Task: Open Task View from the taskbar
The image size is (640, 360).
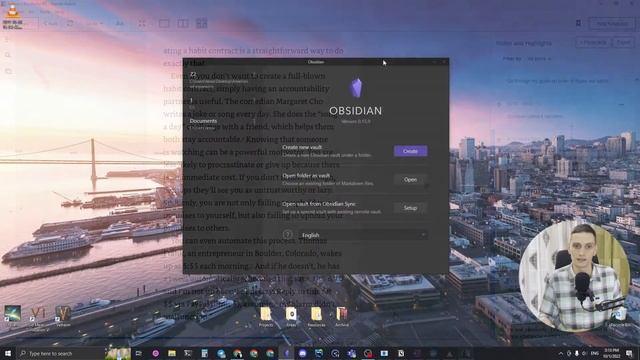Action: coord(139,353)
